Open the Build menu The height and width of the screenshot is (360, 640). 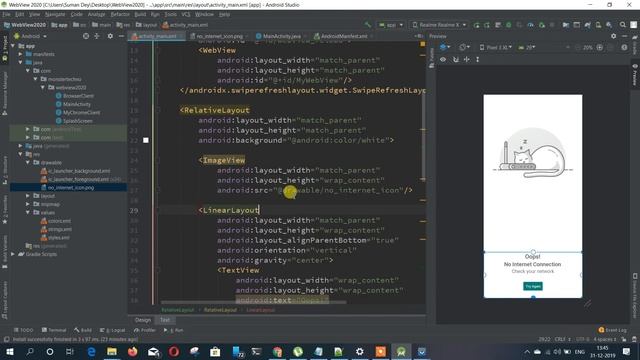[140, 14]
